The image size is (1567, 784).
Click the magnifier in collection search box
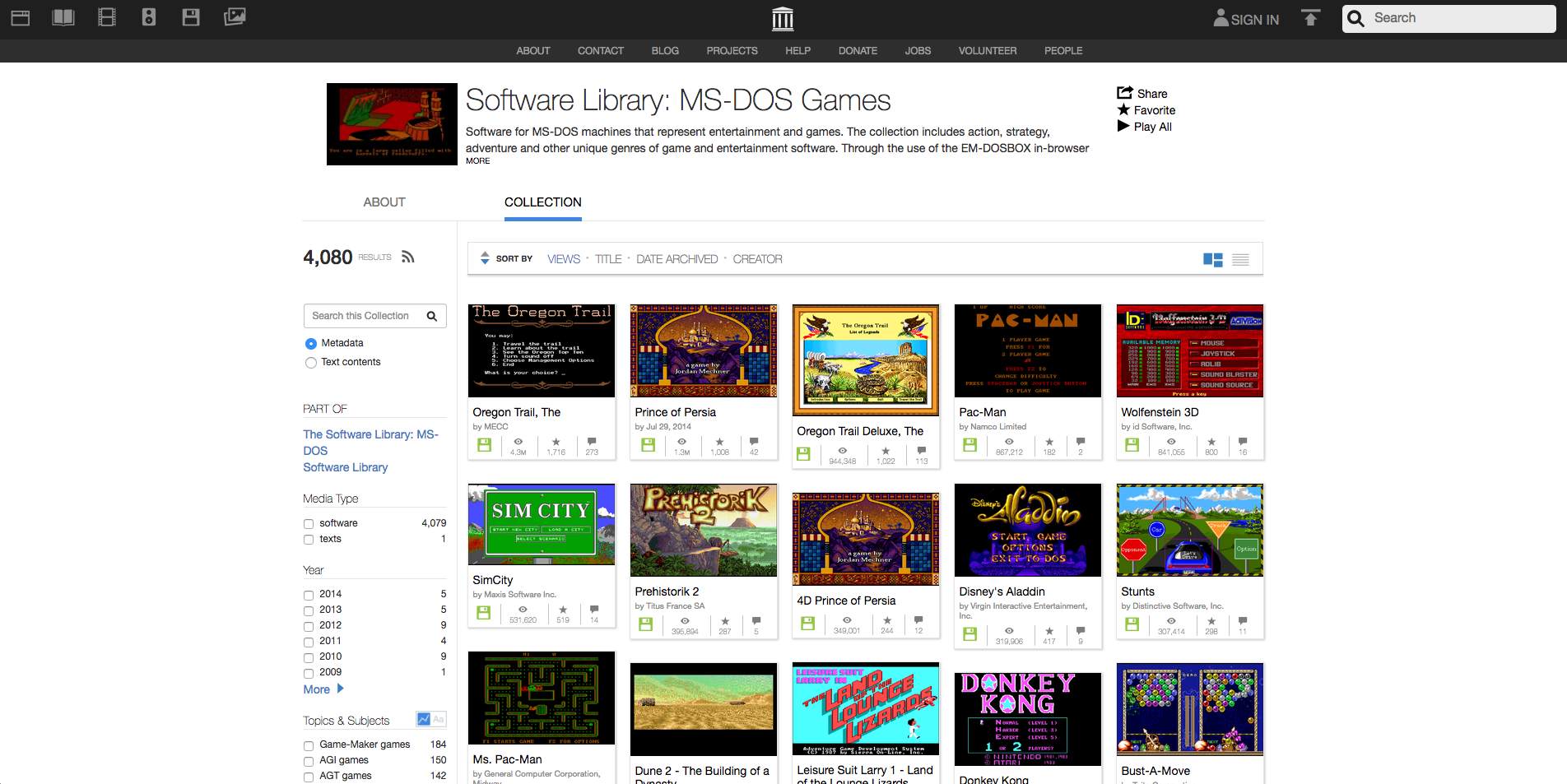432,316
